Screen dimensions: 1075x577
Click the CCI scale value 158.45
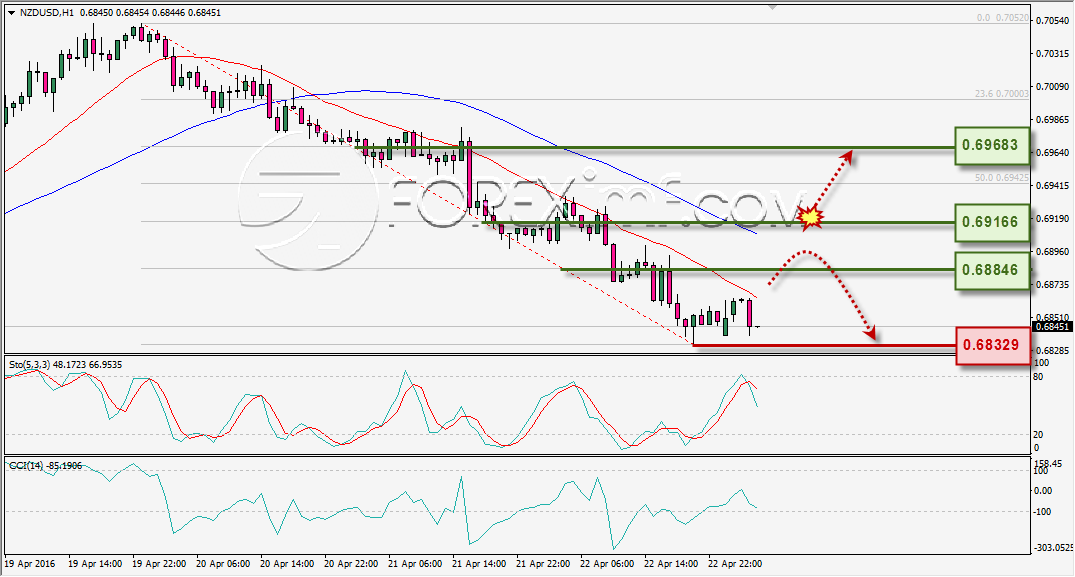(1048, 465)
